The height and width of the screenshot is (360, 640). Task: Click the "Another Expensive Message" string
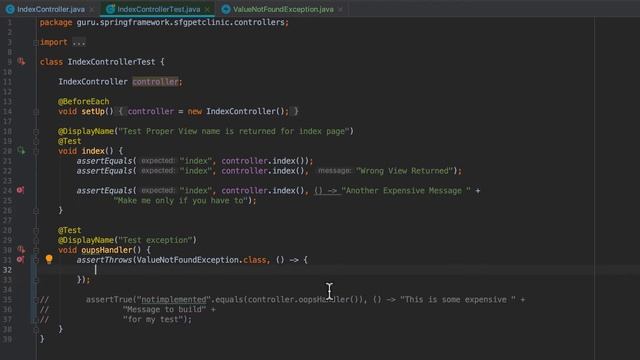(406, 191)
